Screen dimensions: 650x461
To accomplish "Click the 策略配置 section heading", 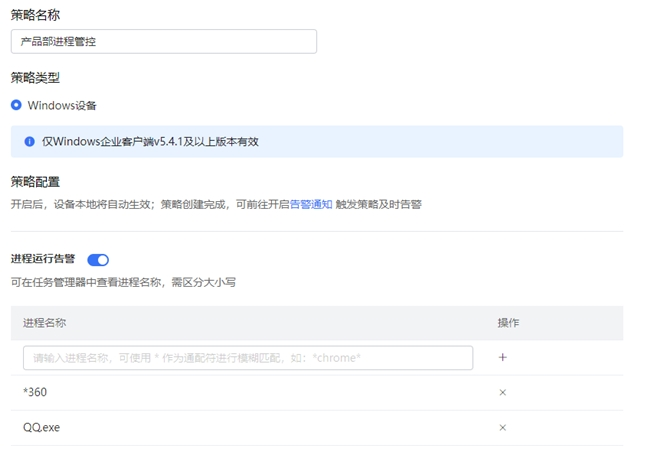I will click(35, 182).
